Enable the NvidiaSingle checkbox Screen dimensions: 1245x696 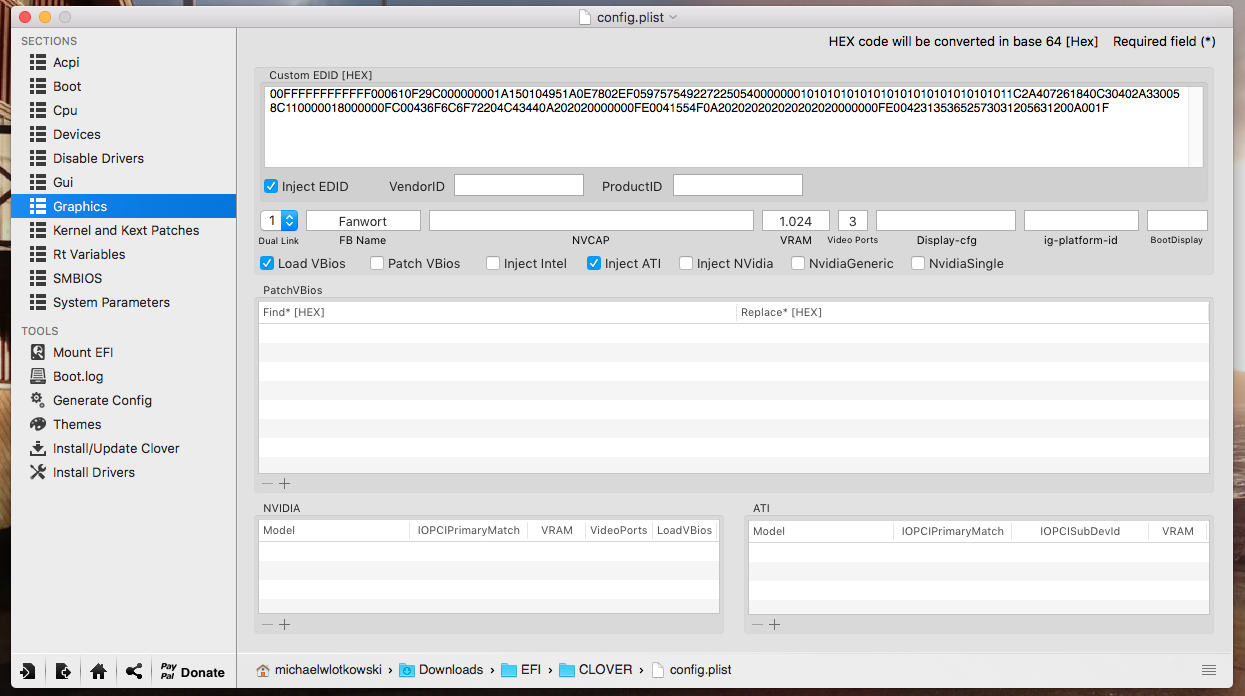point(918,264)
